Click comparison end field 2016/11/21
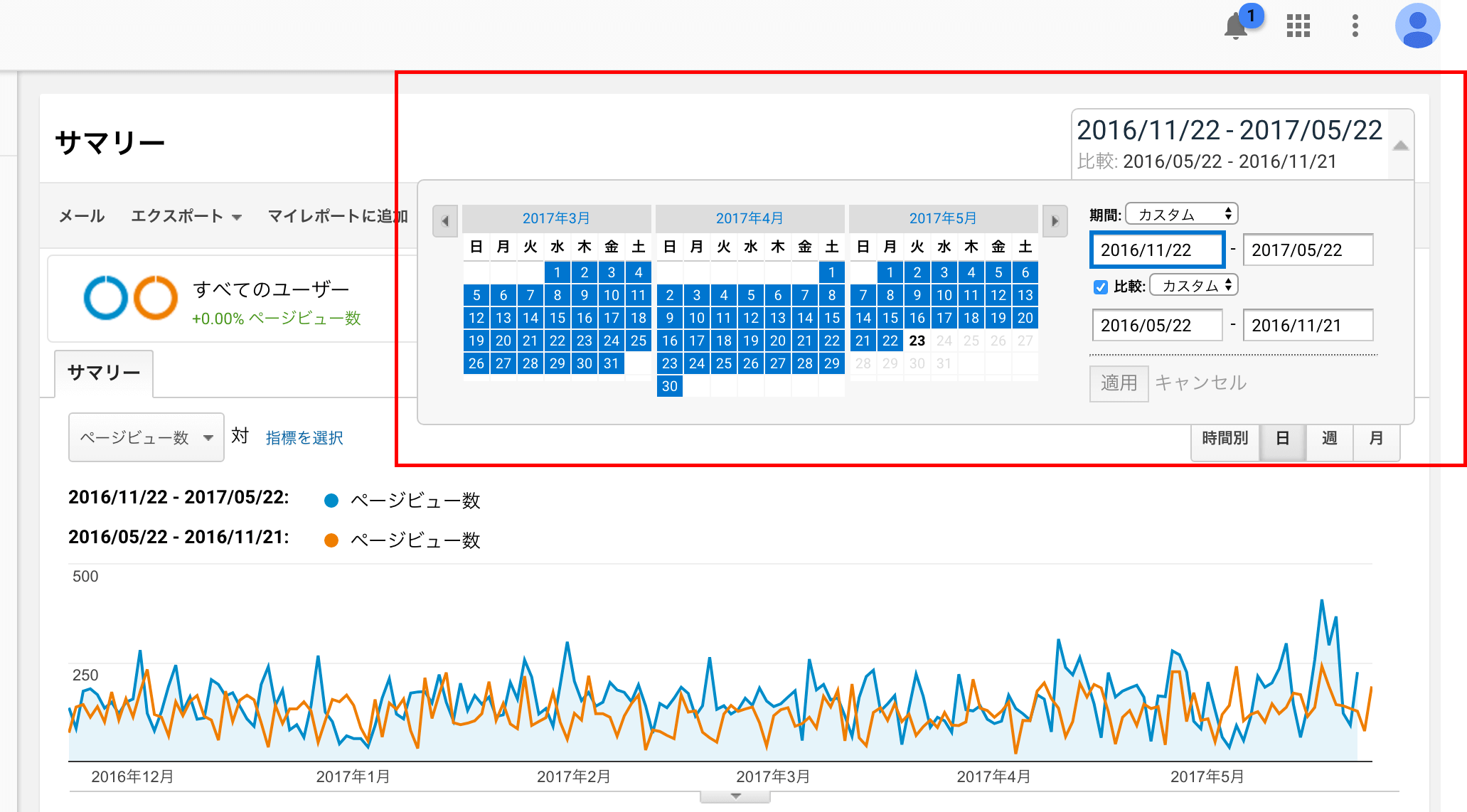 coord(1308,325)
